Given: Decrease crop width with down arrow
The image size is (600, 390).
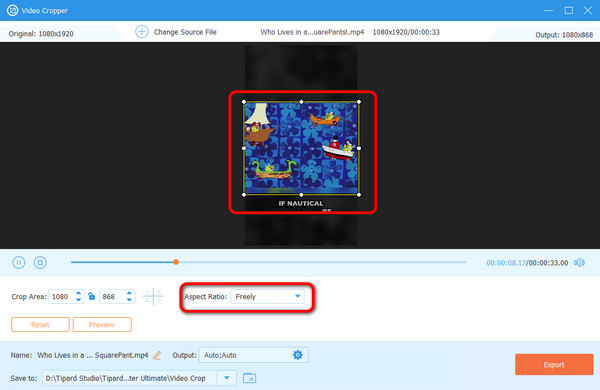Looking at the screenshot, I should coord(78,300).
